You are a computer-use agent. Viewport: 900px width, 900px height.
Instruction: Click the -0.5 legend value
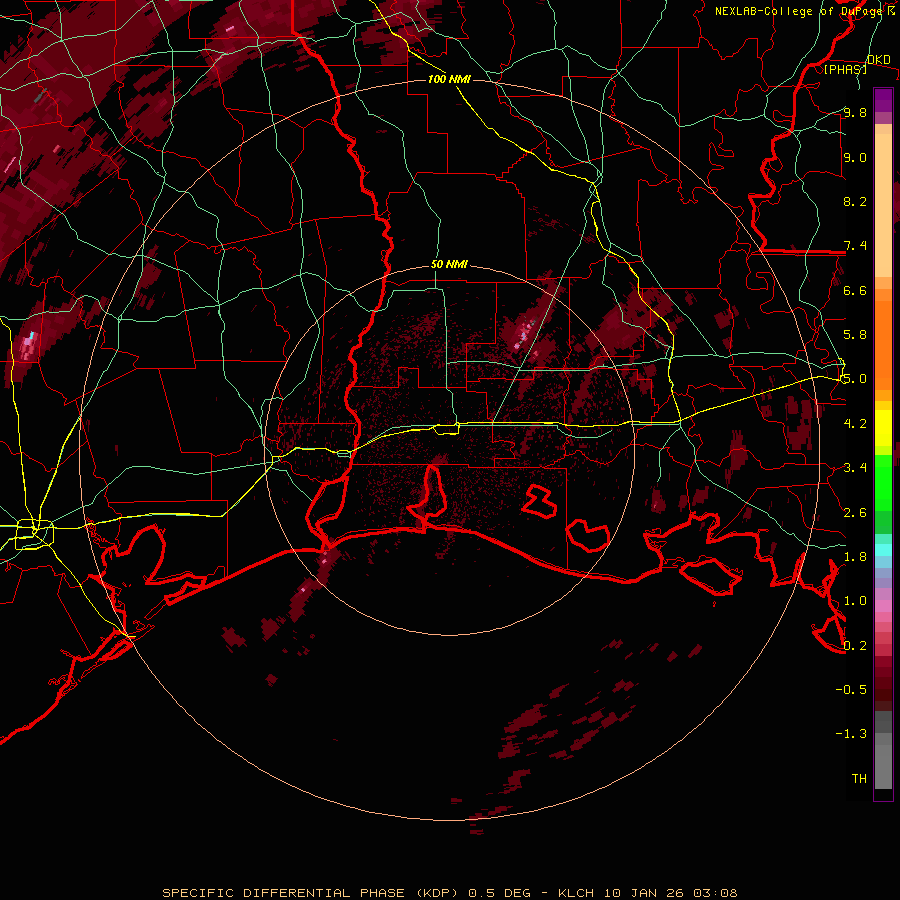pyautogui.click(x=851, y=690)
